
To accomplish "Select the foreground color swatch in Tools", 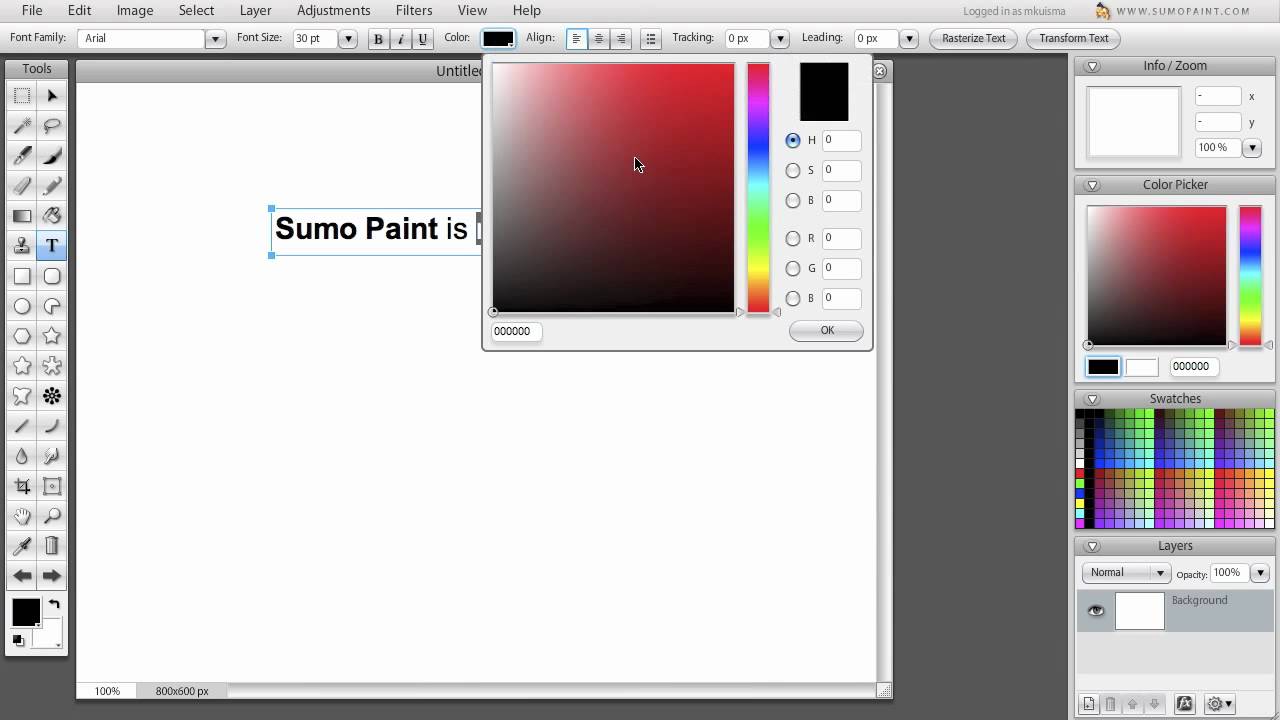I will coord(26,612).
